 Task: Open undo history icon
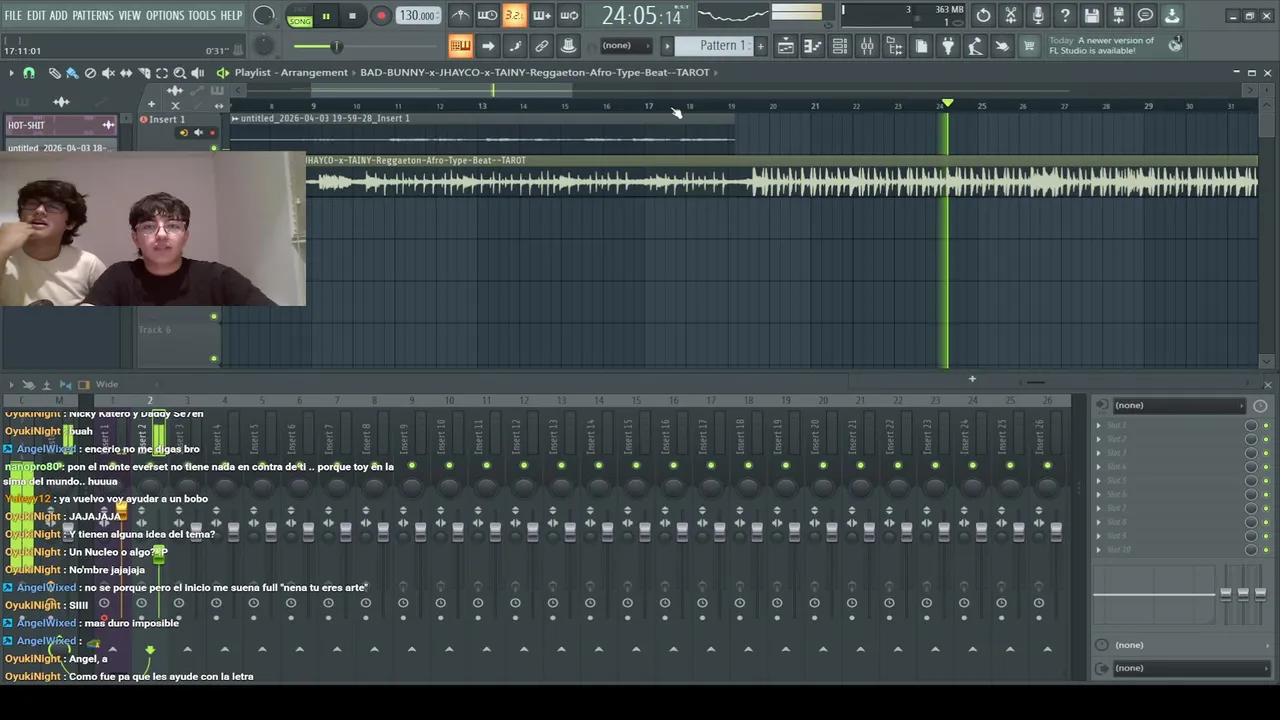(984, 15)
